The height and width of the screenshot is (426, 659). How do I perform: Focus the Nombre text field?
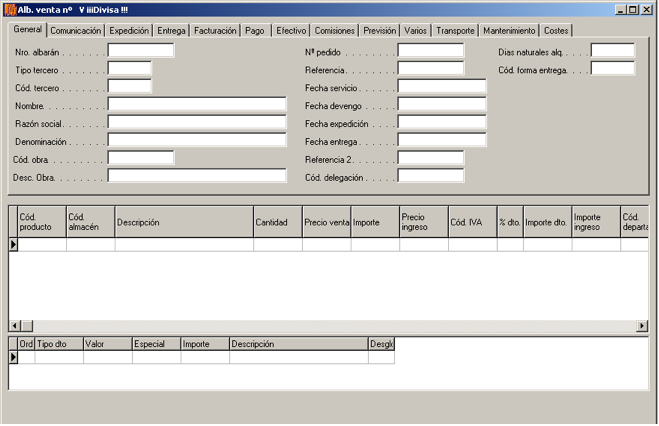click(197, 105)
